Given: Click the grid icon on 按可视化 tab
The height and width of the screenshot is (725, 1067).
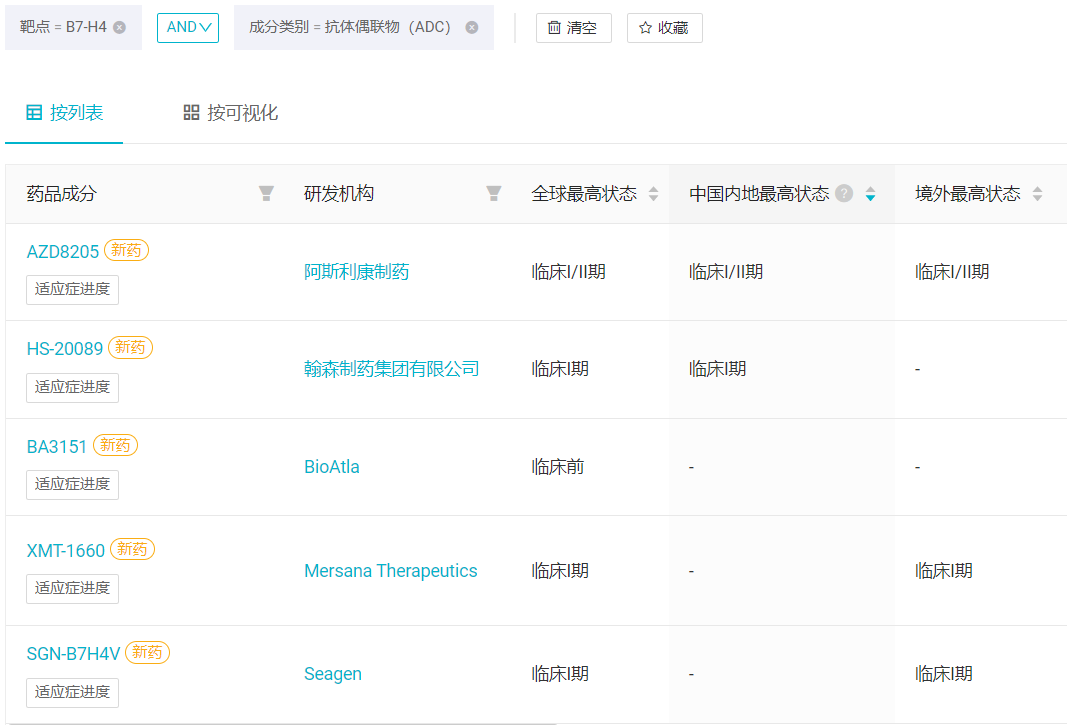Looking at the screenshot, I should (x=191, y=112).
